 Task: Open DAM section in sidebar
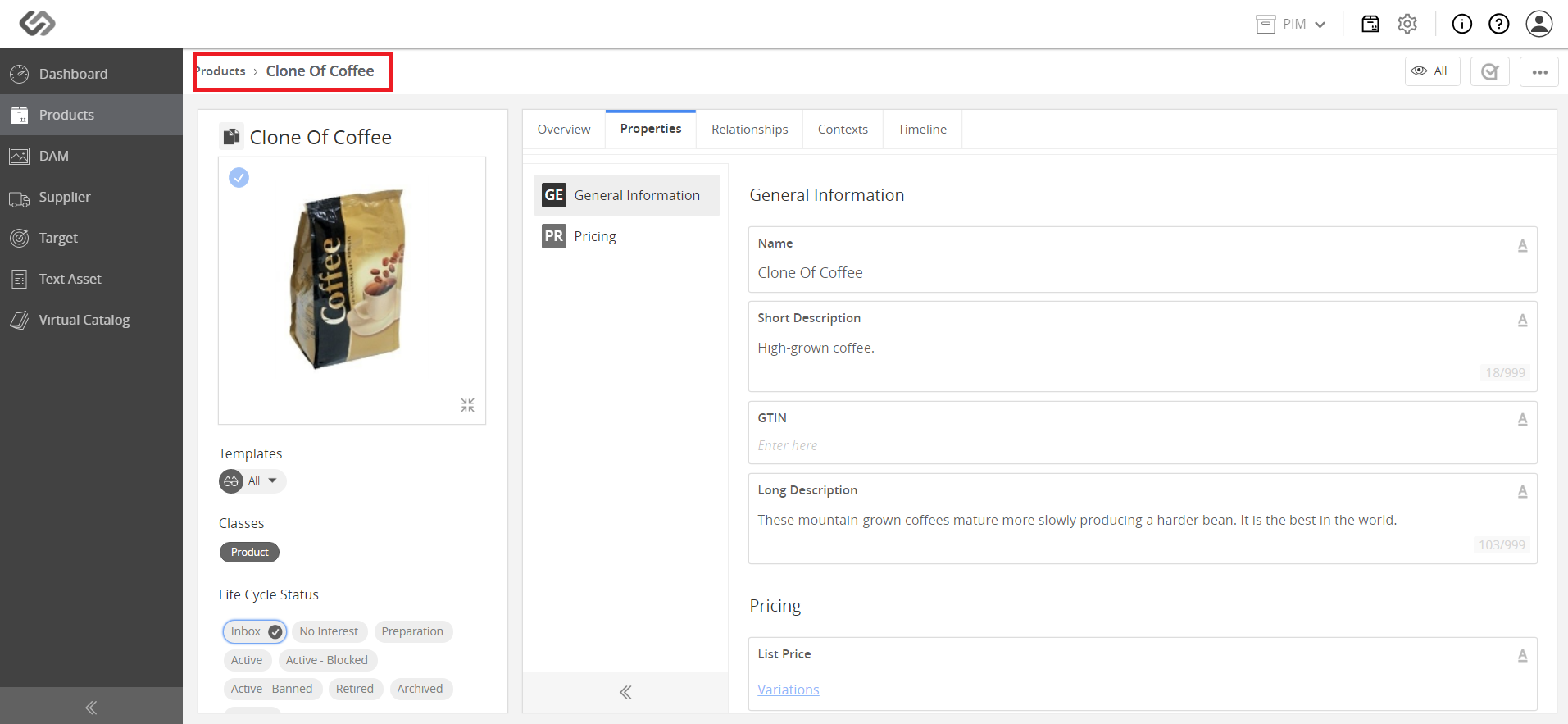91,156
